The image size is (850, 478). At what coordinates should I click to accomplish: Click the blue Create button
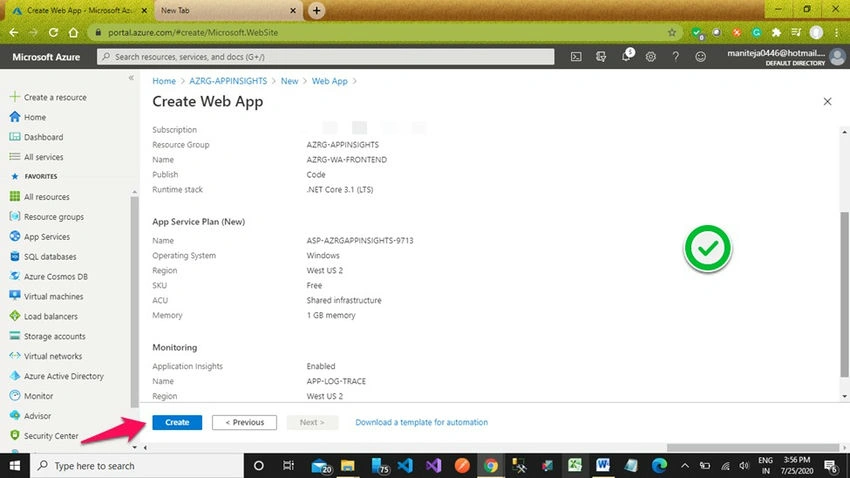(177, 422)
